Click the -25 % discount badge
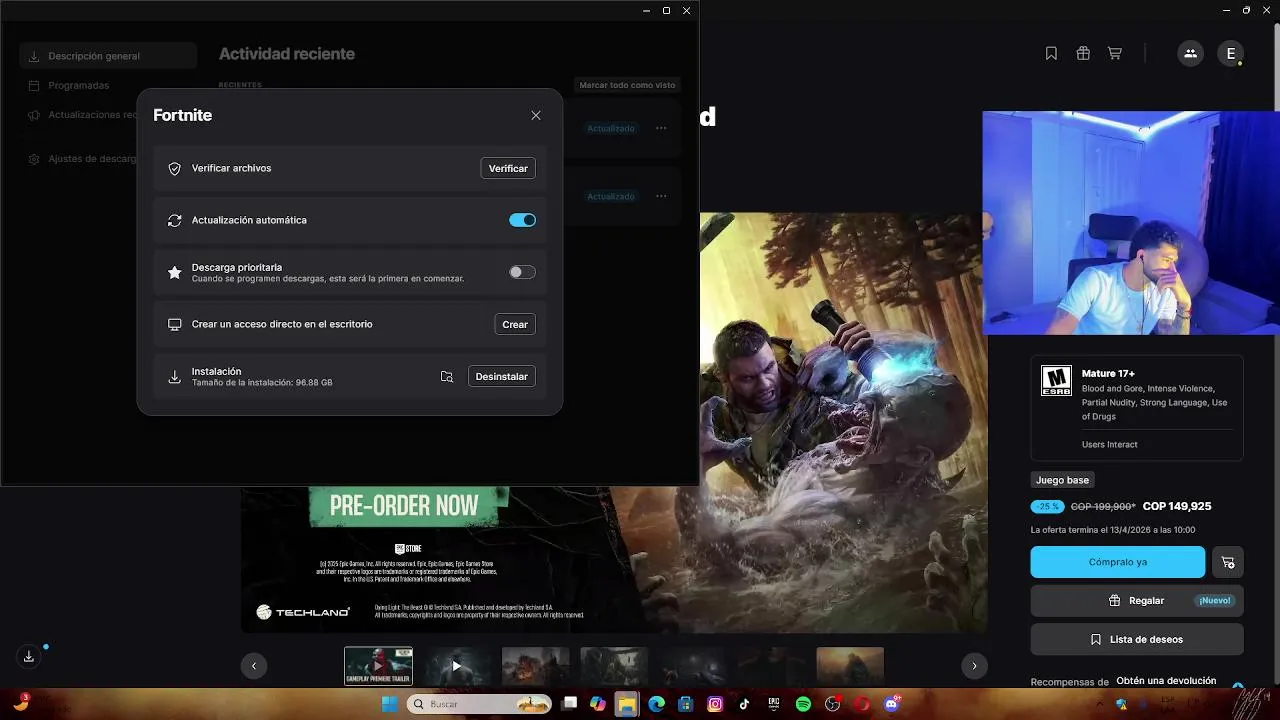 1047,507
